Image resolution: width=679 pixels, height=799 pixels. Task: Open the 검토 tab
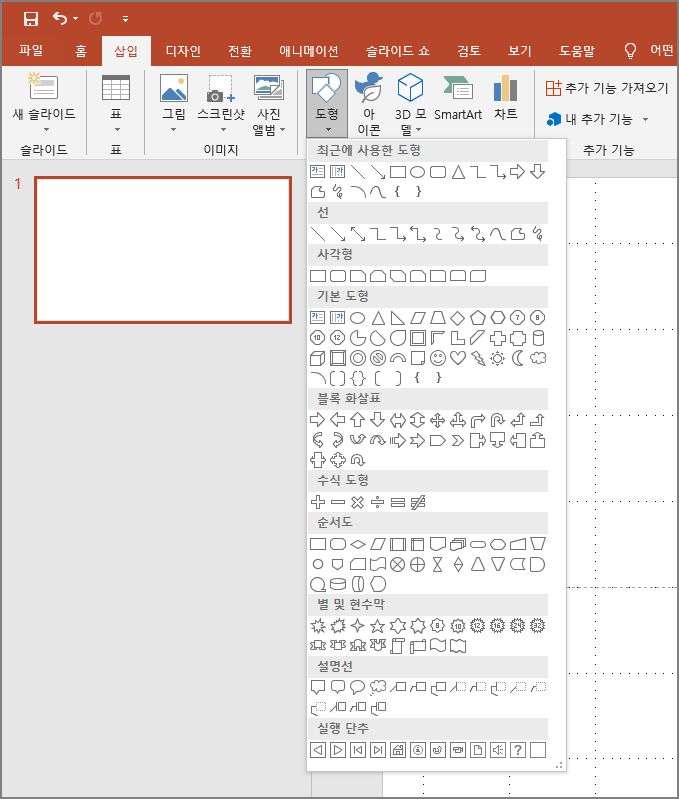469,50
